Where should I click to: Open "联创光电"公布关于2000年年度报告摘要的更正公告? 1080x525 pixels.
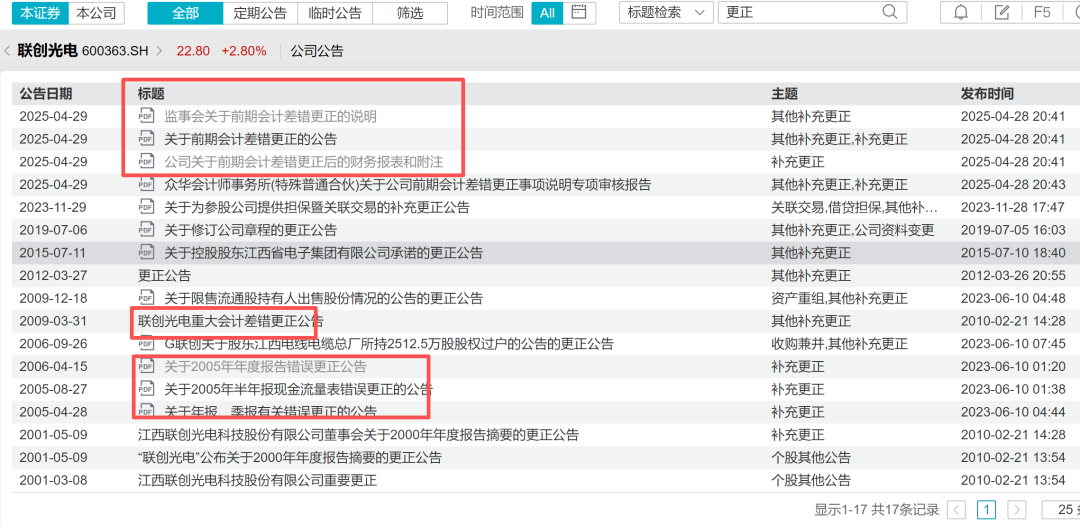click(x=289, y=457)
